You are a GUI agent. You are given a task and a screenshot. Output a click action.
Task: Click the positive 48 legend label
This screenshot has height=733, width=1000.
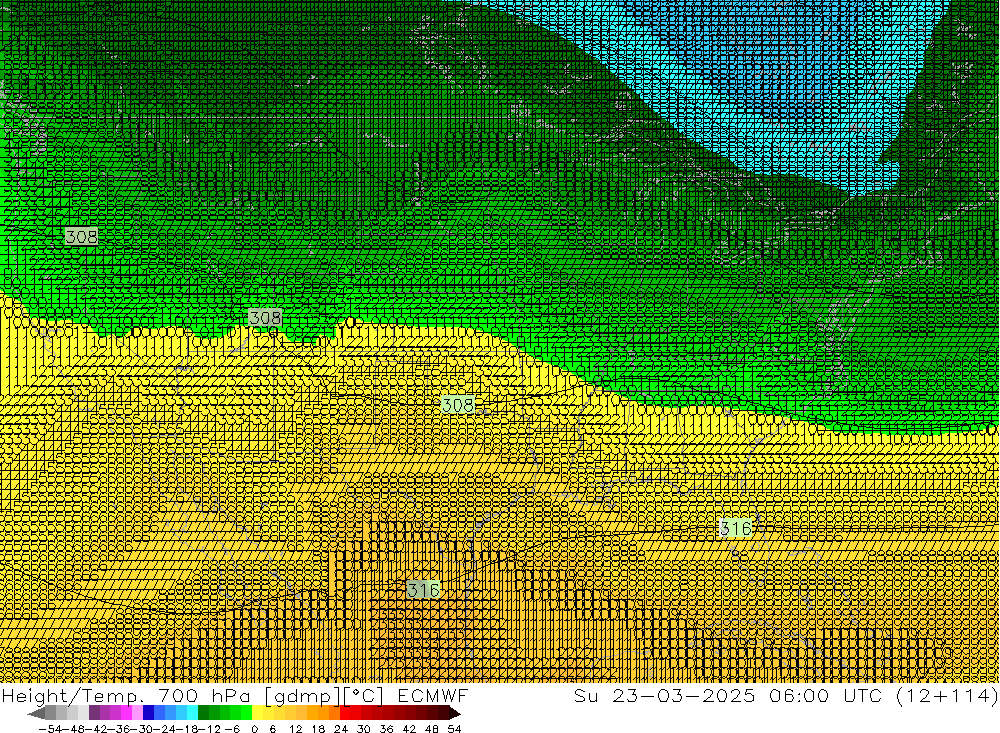click(x=432, y=729)
